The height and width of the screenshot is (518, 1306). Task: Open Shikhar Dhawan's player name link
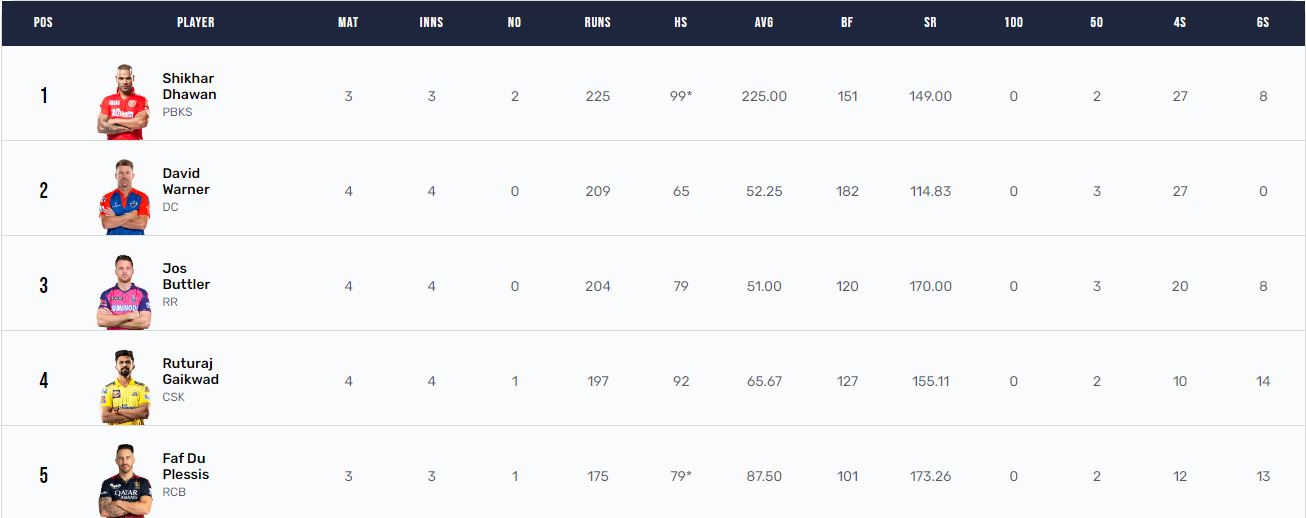tap(189, 86)
